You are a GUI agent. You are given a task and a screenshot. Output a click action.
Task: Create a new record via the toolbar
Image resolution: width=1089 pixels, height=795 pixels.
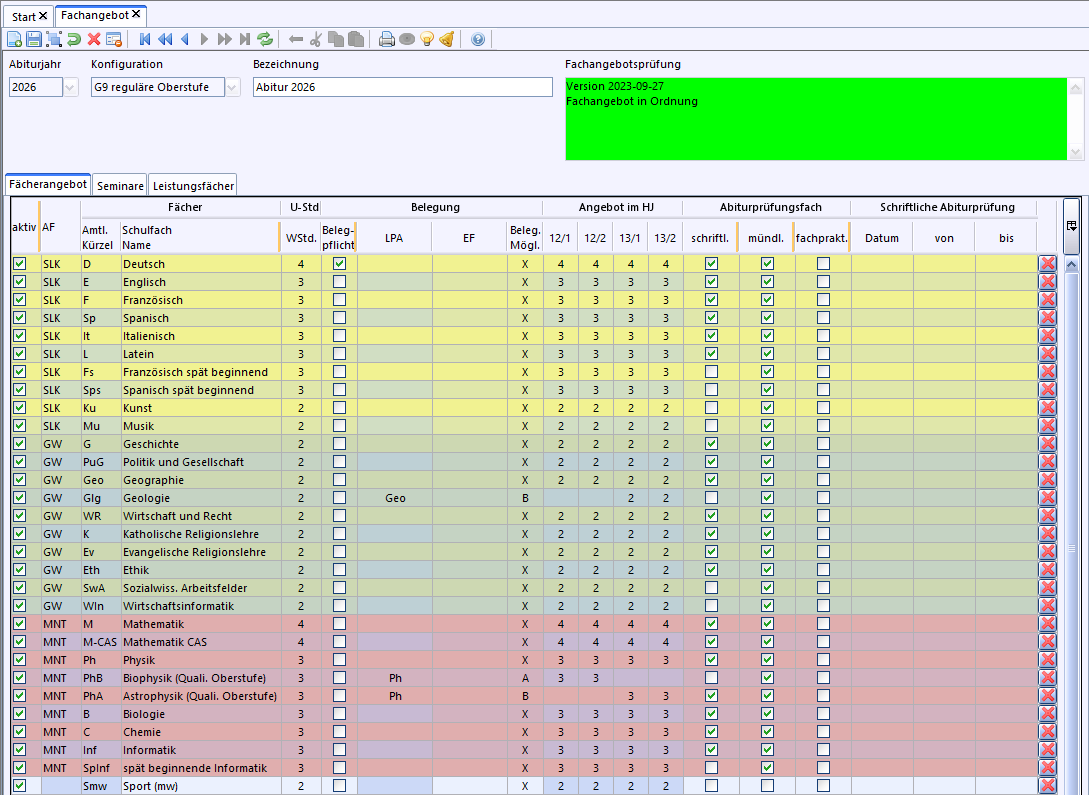pyautogui.click(x=14, y=40)
